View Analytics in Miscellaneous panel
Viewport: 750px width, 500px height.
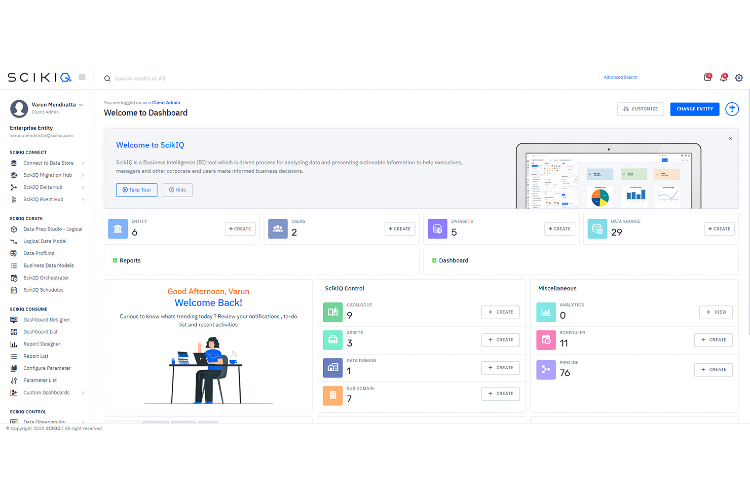click(x=716, y=312)
